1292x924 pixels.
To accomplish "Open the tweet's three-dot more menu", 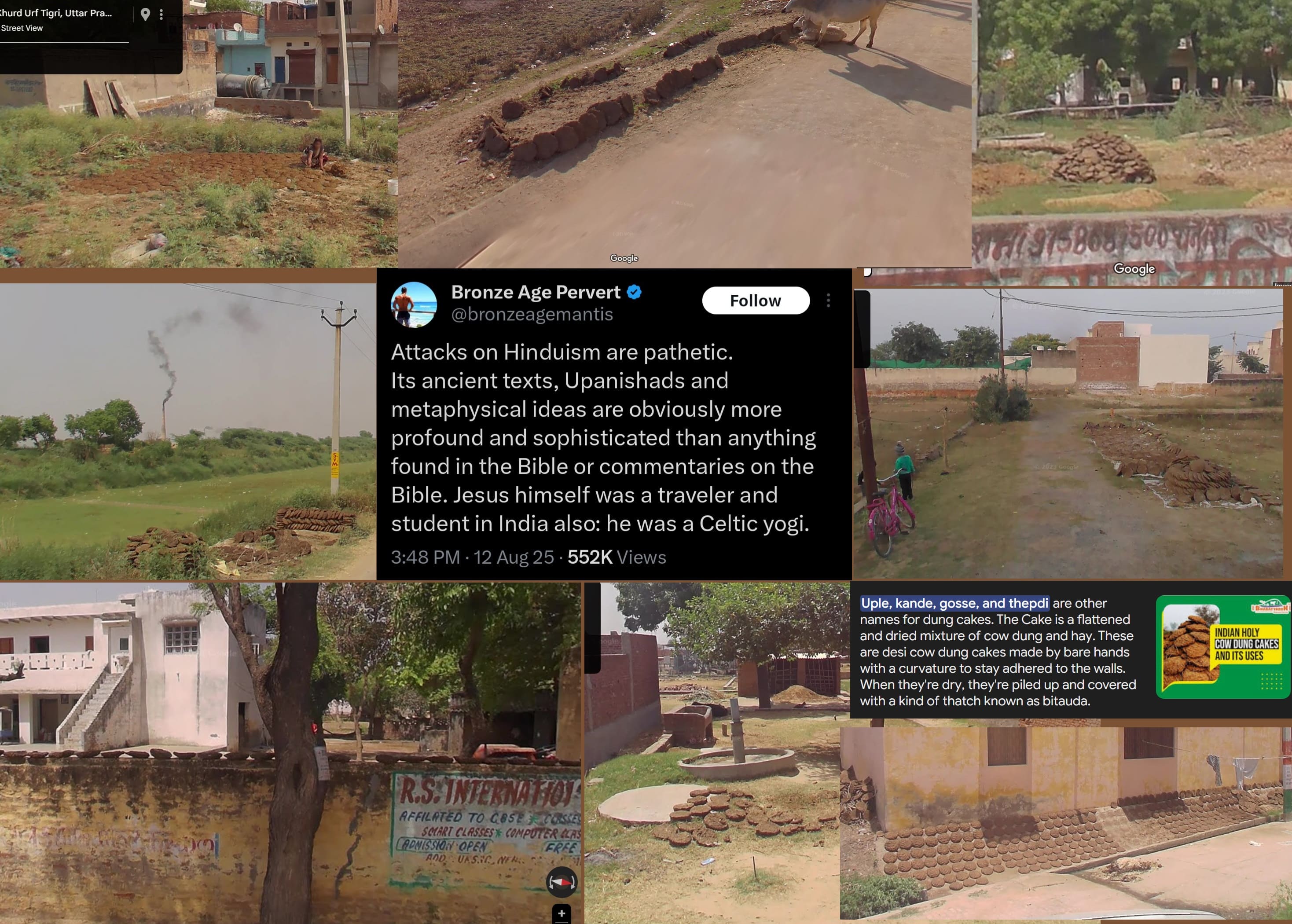I will tap(828, 301).
